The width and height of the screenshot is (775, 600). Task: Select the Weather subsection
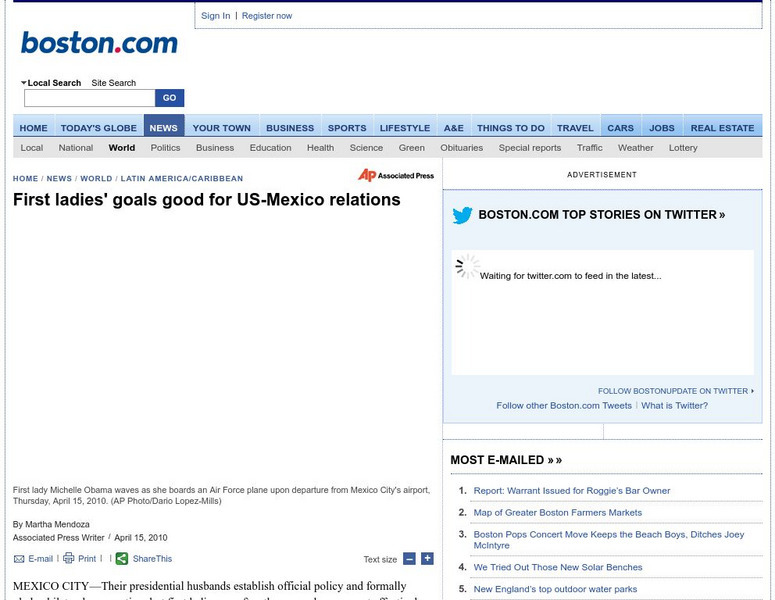click(636, 148)
